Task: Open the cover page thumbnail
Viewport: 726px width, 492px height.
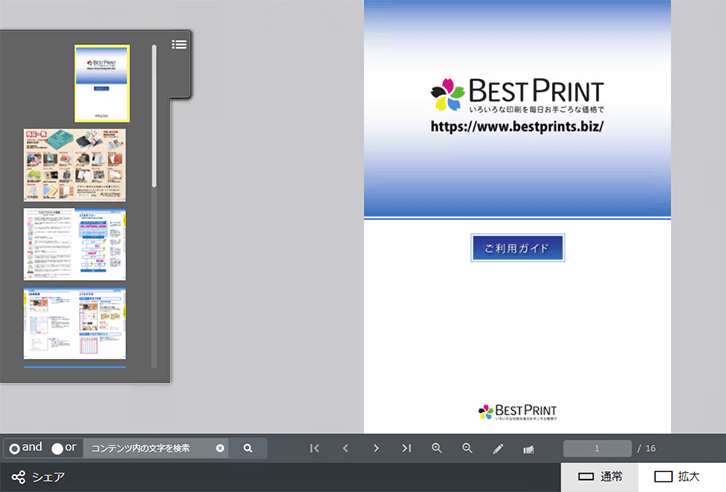Action: tap(102, 83)
